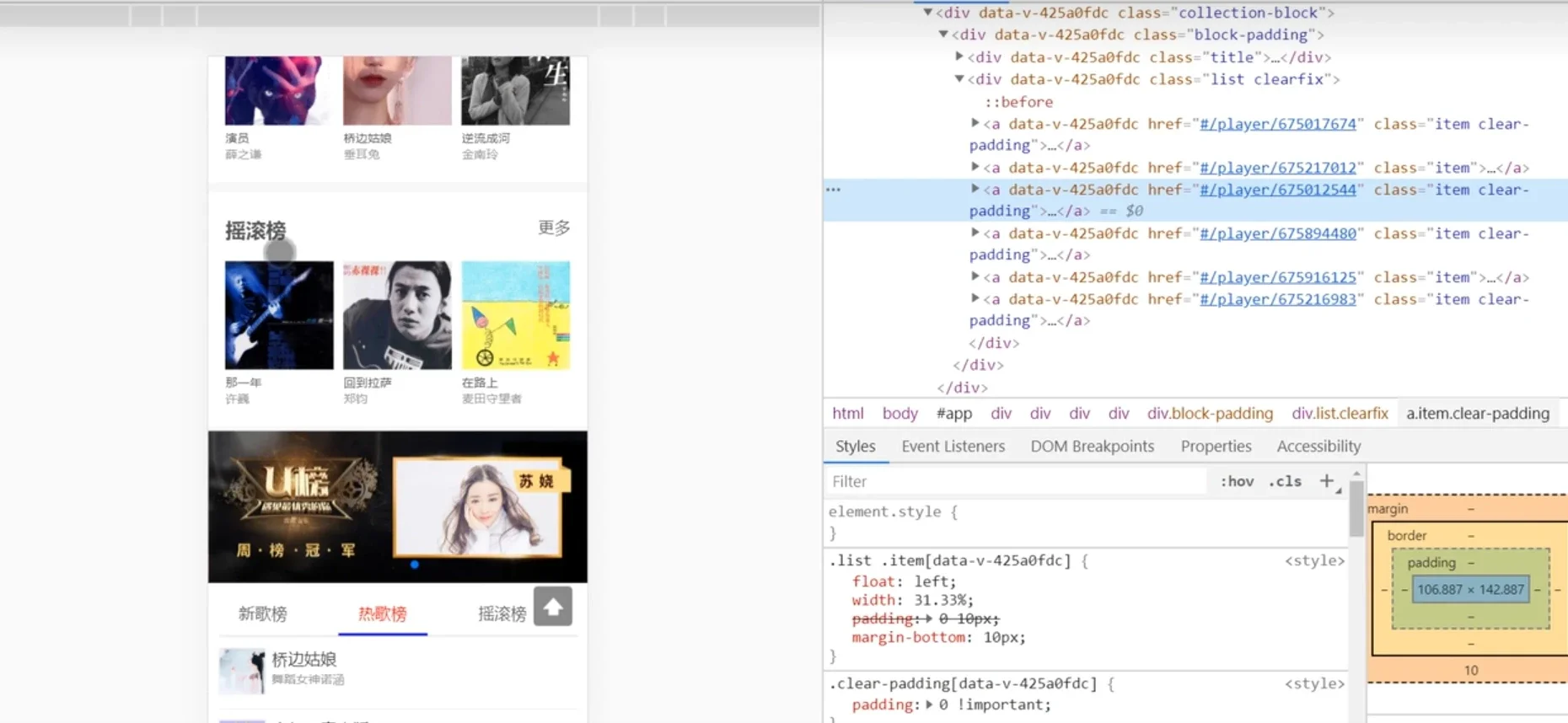
Task: Expand selected anchor node for player/675012544
Action: coord(975,189)
